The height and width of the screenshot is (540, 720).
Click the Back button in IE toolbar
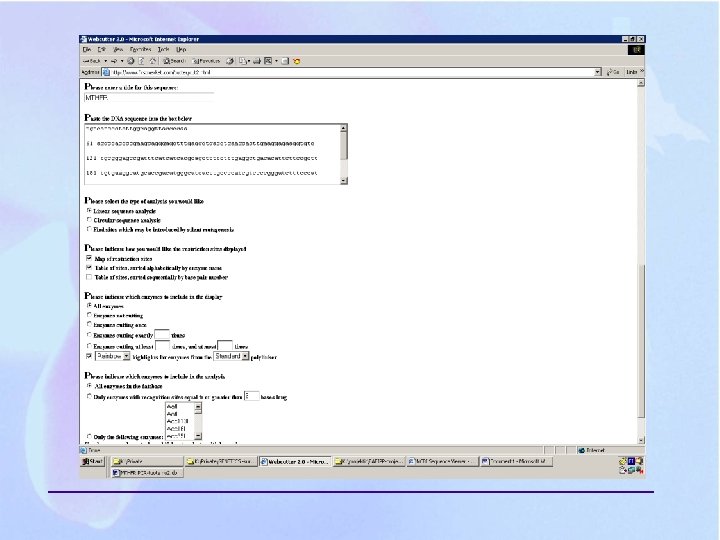[x=92, y=61]
